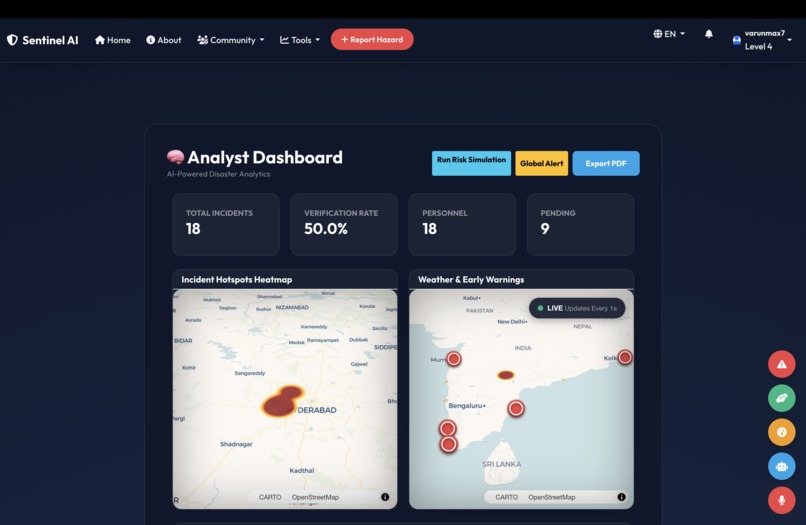Click OpenStreetMap link on weather map

552,497
